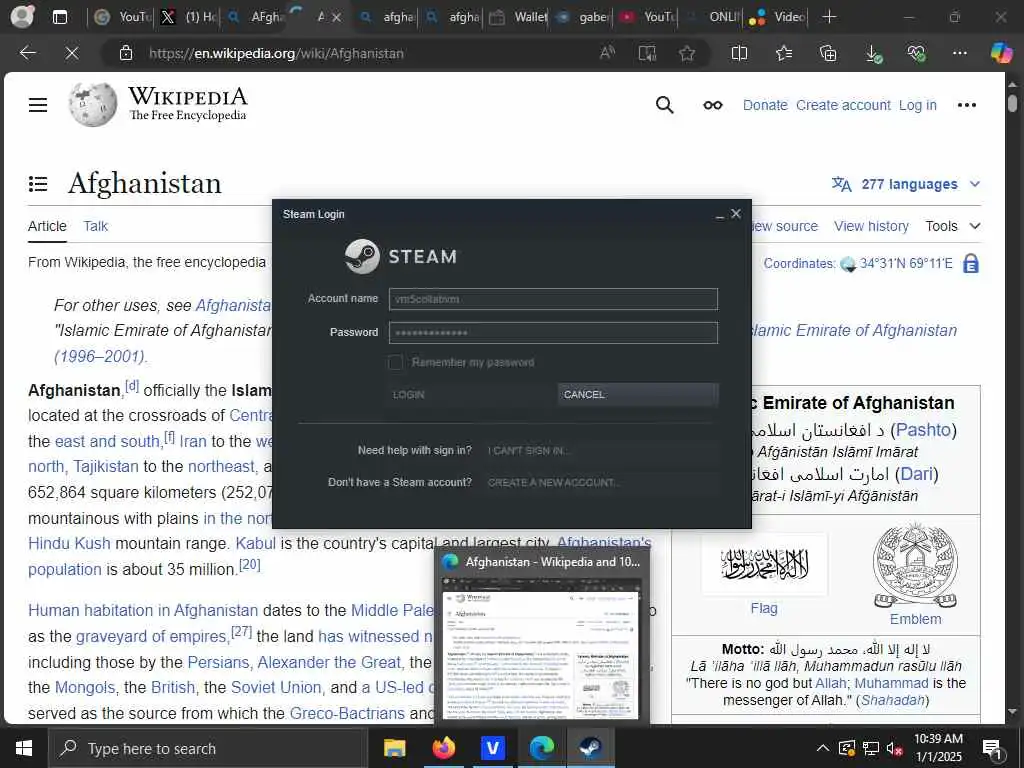Click the Afghanistan flag image in infobox
The image size is (1024, 768).
(x=764, y=564)
